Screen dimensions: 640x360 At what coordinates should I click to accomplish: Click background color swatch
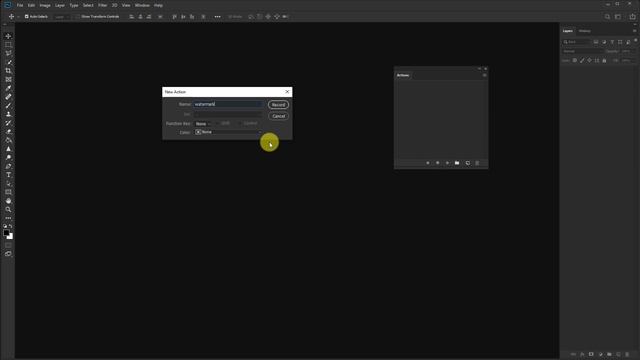click(x=11, y=237)
